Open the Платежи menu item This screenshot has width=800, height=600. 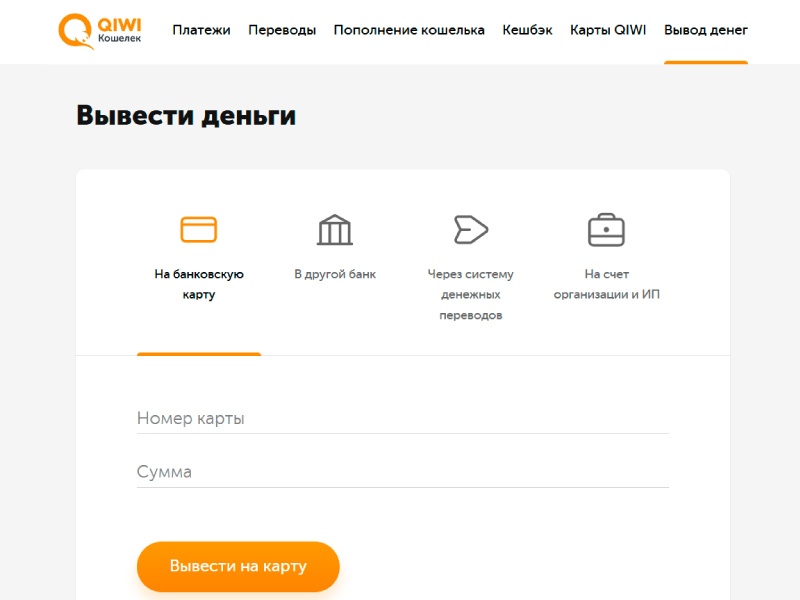(x=203, y=30)
